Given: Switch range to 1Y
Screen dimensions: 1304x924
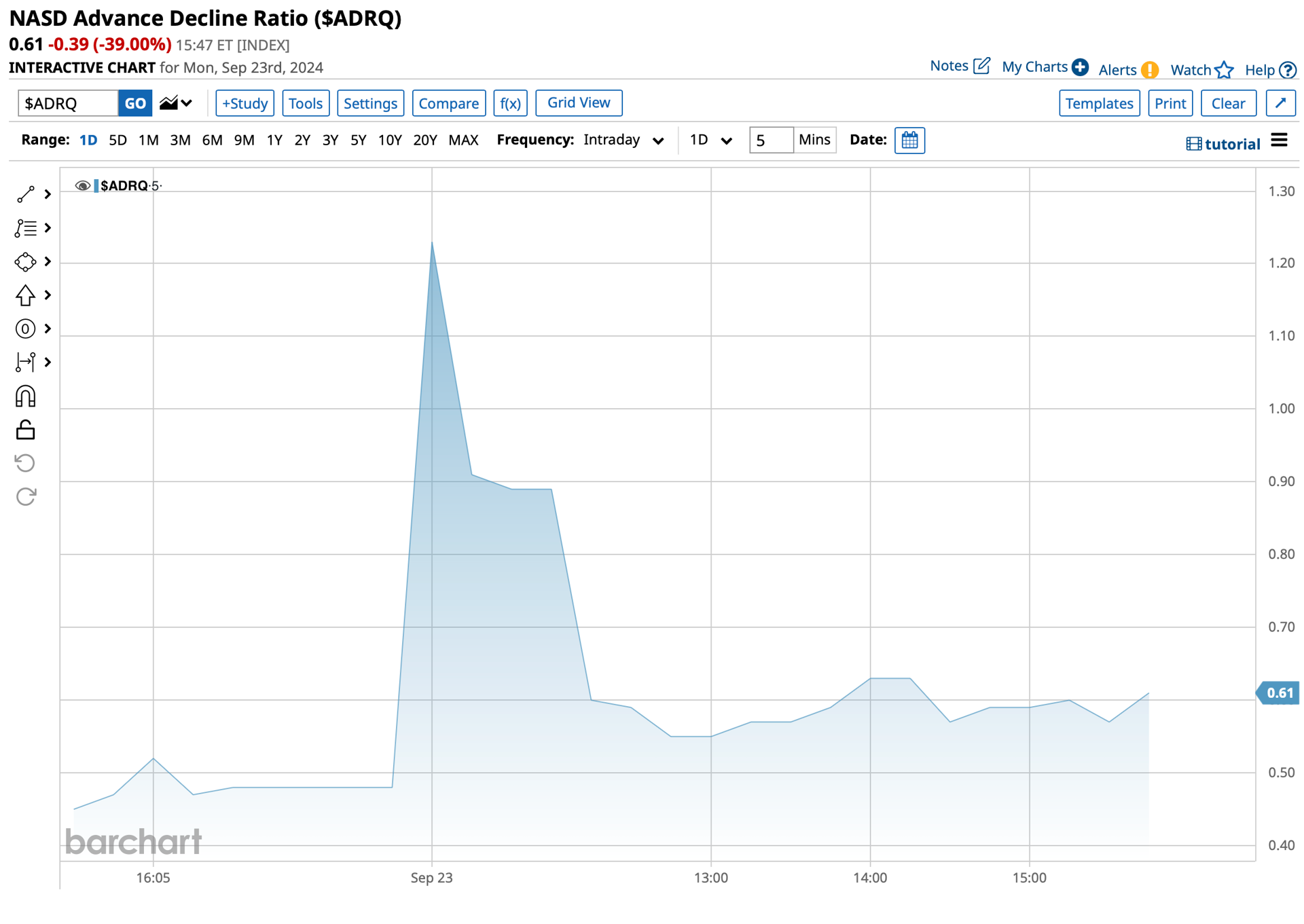Looking at the screenshot, I should coord(274,141).
